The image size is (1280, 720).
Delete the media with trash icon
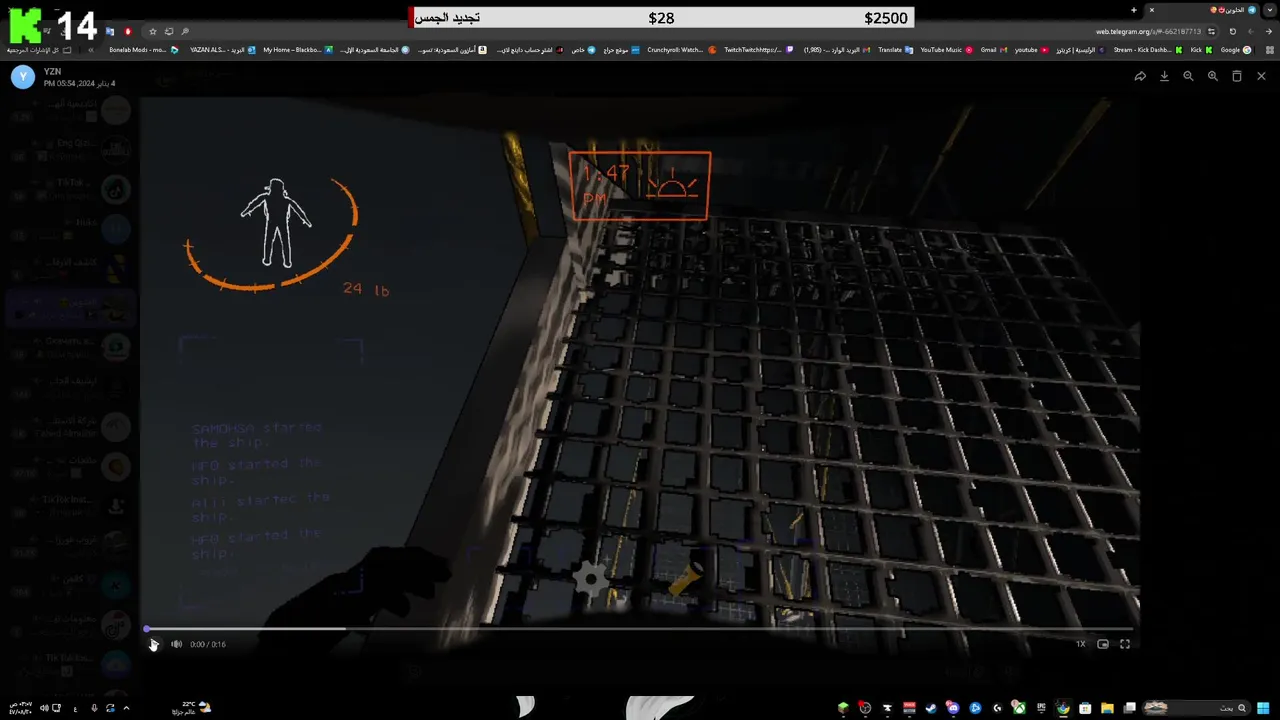[x=1237, y=76]
